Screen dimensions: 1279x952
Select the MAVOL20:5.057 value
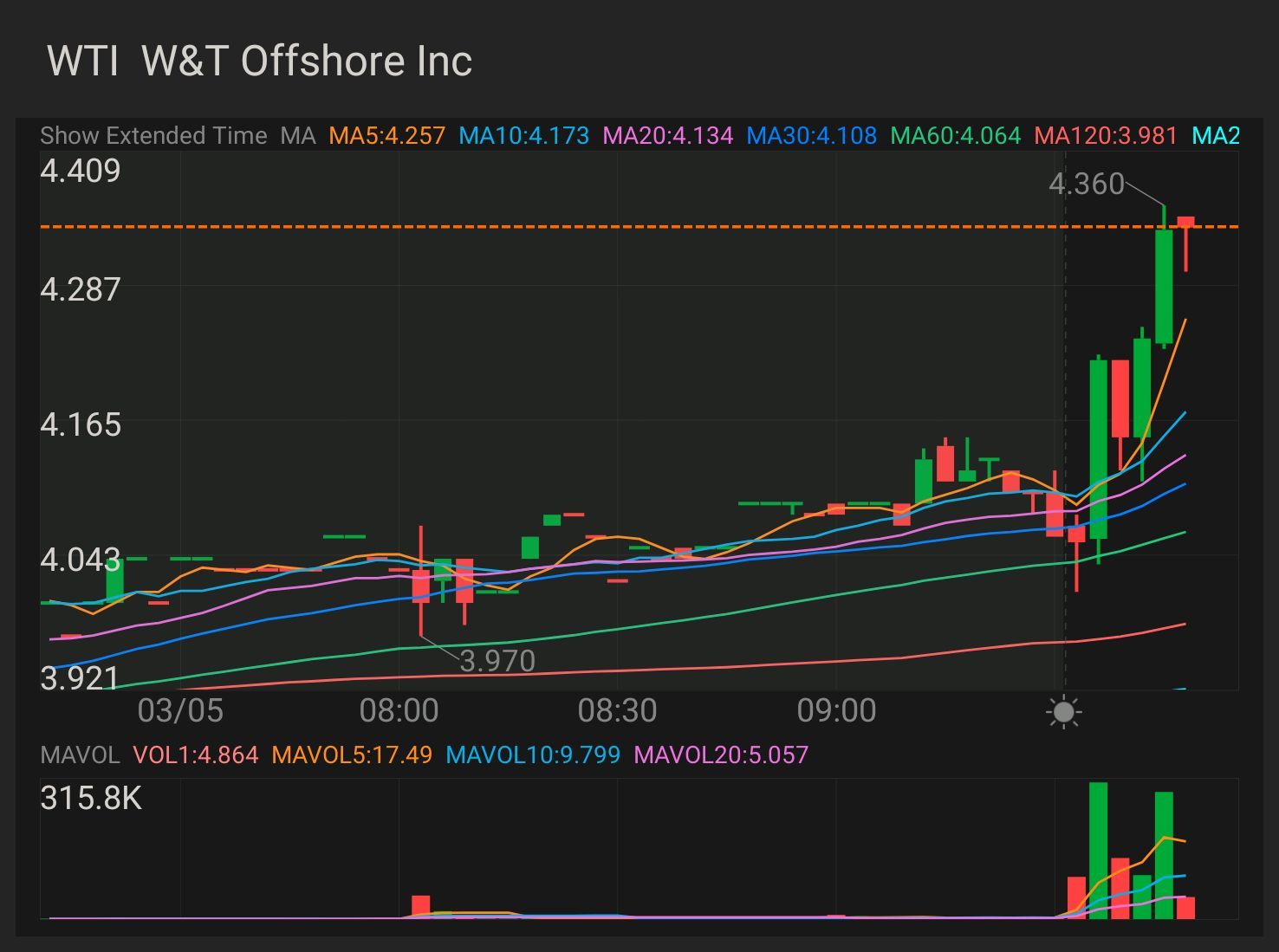point(721,754)
